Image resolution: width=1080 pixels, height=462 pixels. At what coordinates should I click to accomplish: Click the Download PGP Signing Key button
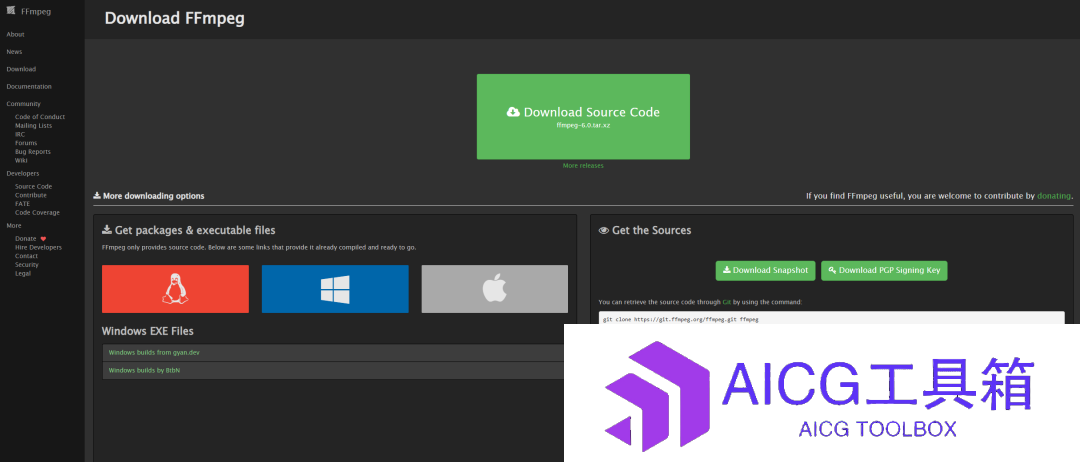[884, 271]
